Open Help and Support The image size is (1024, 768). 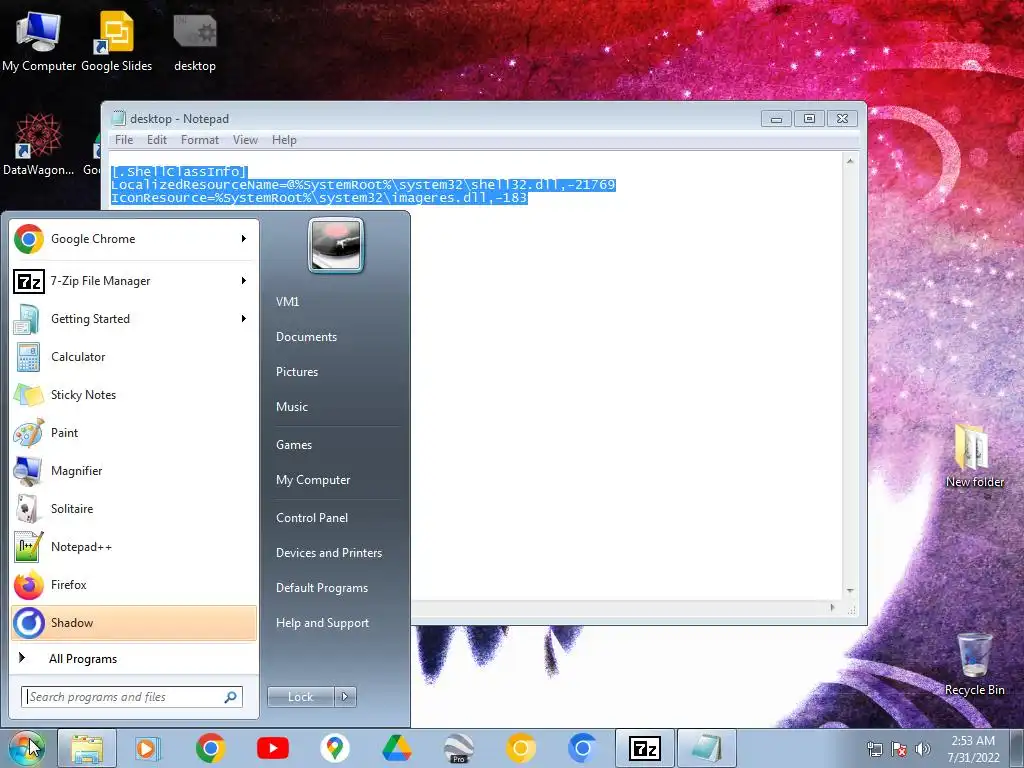pos(323,623)
